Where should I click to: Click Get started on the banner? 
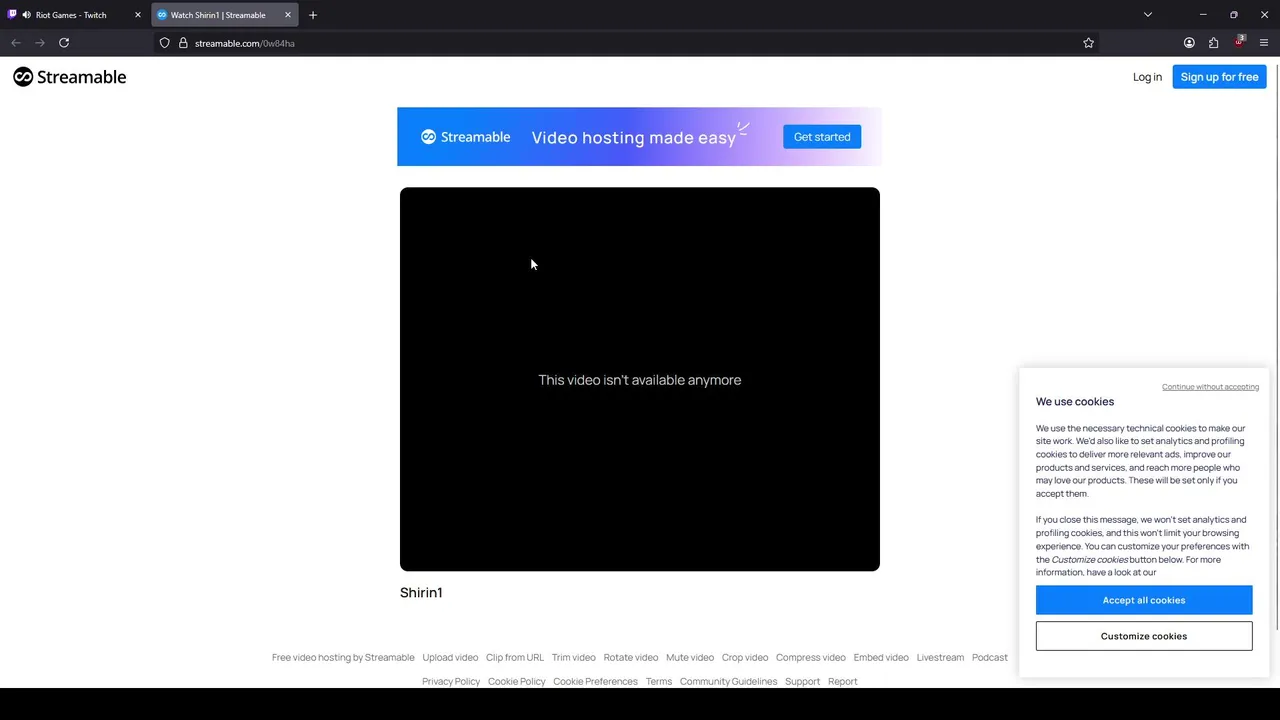(x=822, y=137)
